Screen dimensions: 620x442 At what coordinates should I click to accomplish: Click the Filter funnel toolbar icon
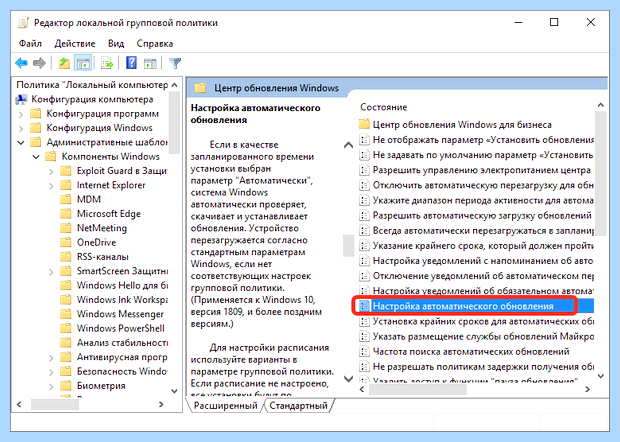(x=175, y=63)
